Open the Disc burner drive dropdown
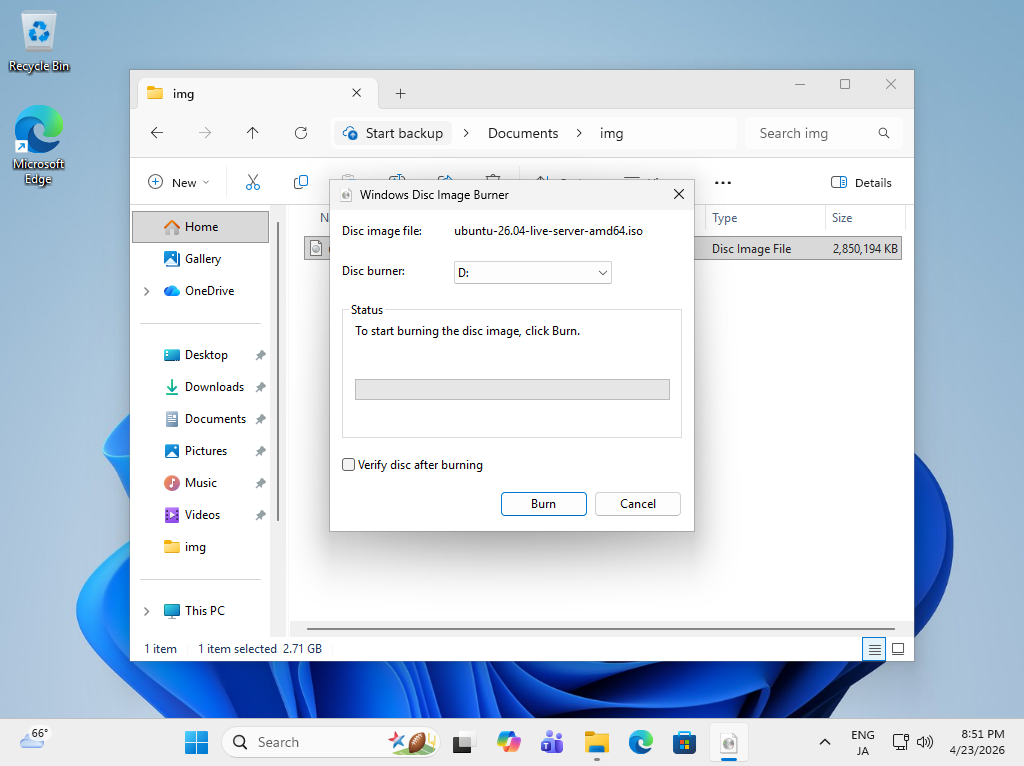This screenshot has width=1024, height=766. click(532, 272)
